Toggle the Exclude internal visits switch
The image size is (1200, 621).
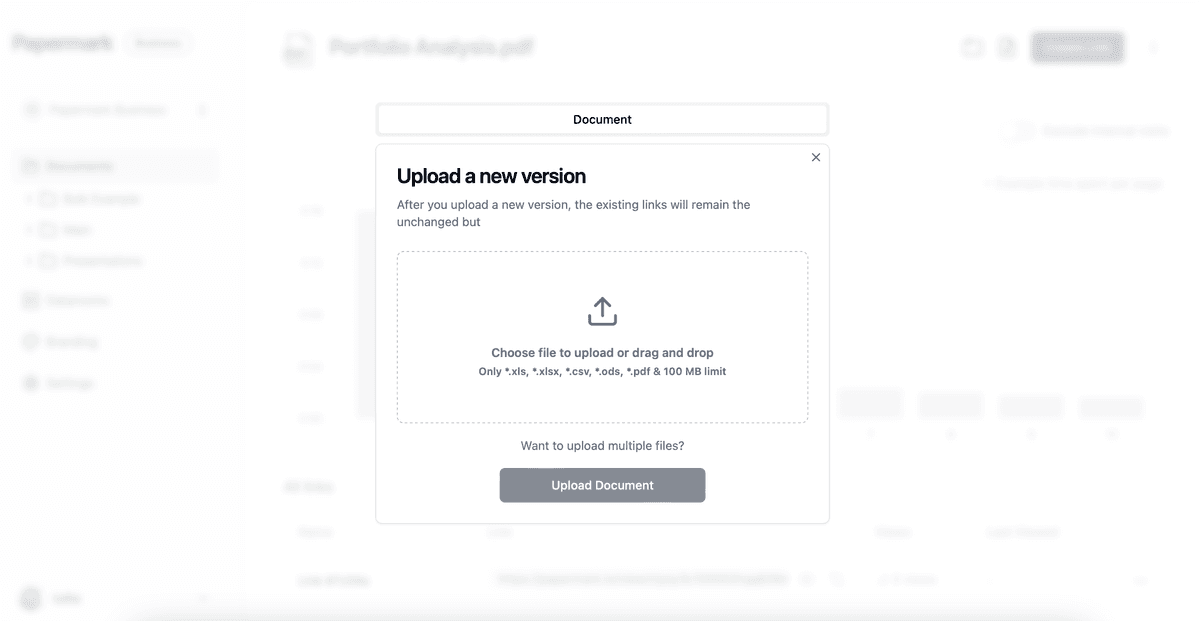click(x=1020, y=131)
